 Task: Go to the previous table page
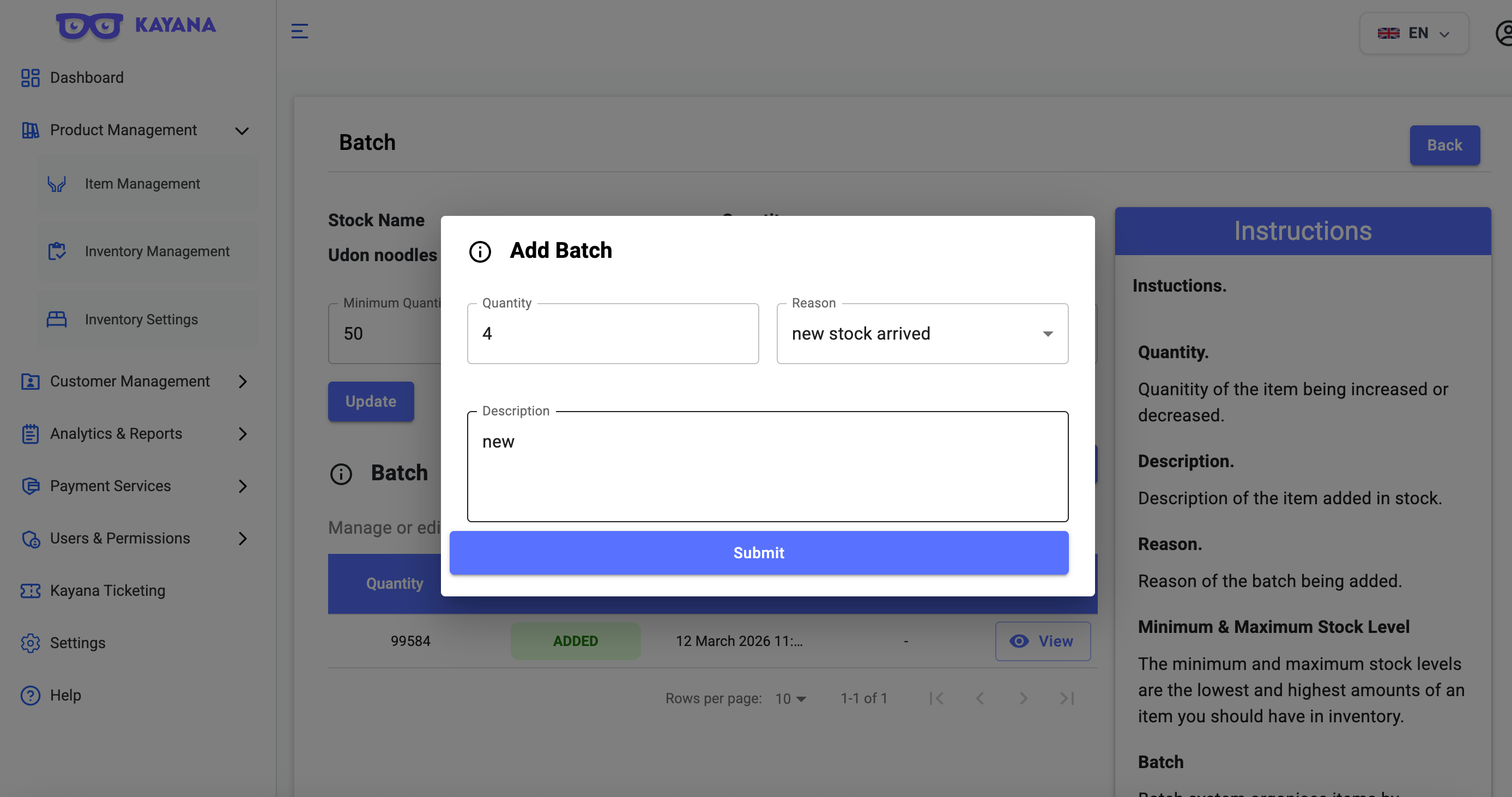(979, 698)
